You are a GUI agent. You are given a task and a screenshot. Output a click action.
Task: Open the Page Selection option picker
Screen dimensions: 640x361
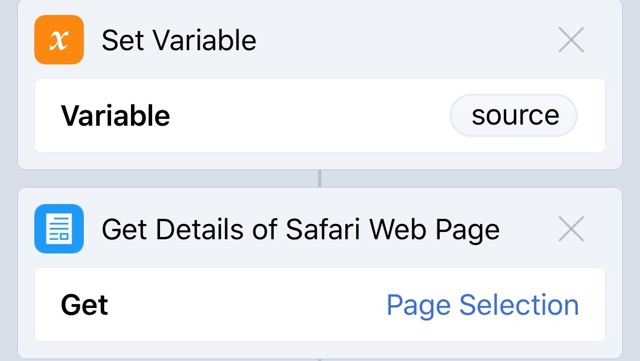(482, 305)
